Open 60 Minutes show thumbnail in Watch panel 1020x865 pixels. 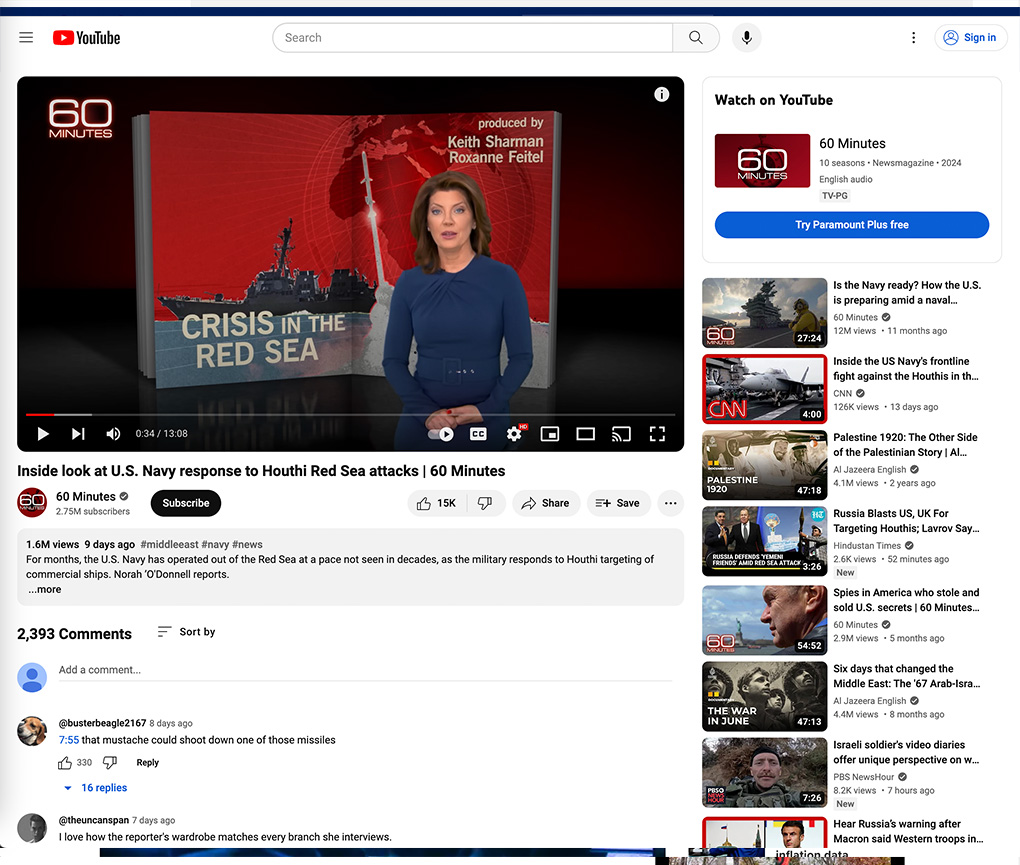[x=762, y=161]
